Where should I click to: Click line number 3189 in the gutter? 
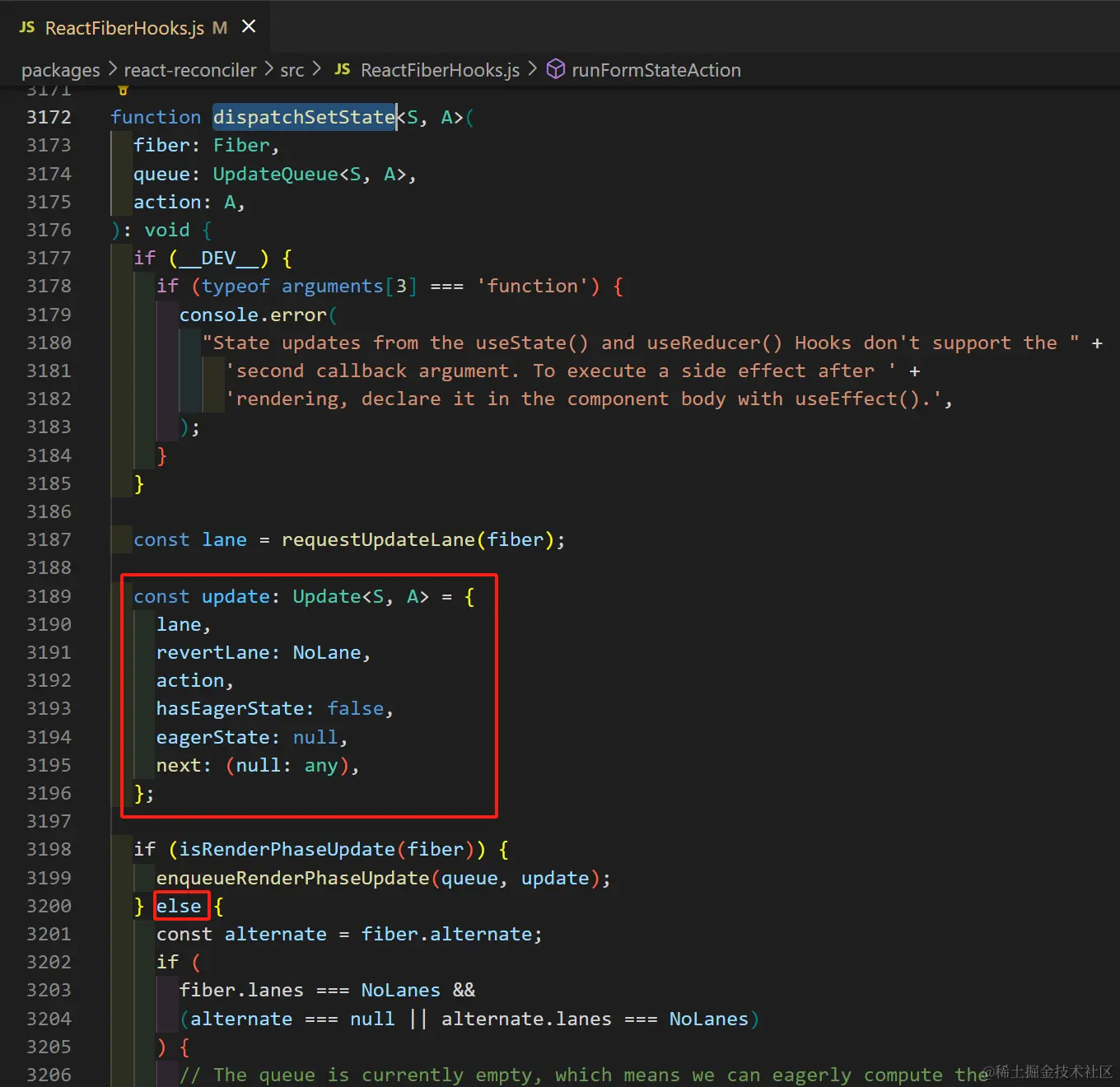point(49,596)
